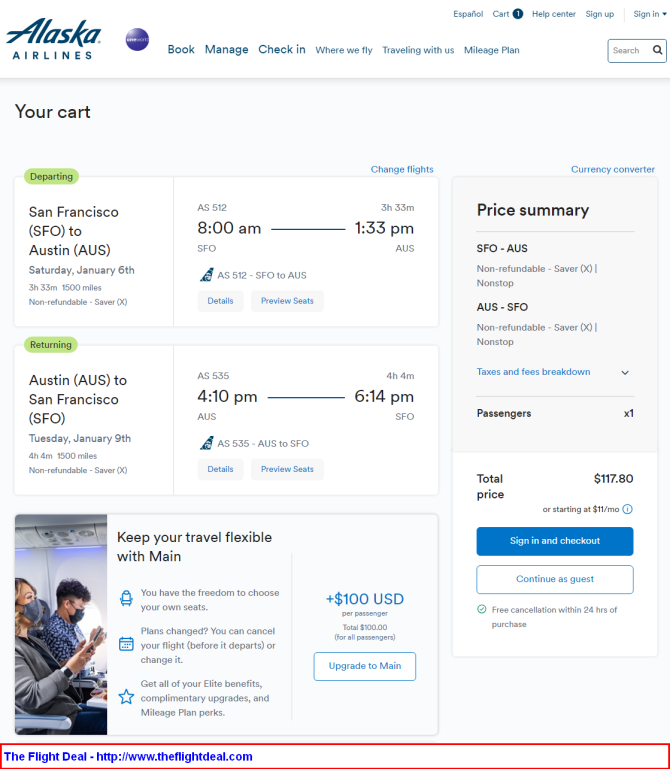
Task: Open the Book menu
Action: 181,50
